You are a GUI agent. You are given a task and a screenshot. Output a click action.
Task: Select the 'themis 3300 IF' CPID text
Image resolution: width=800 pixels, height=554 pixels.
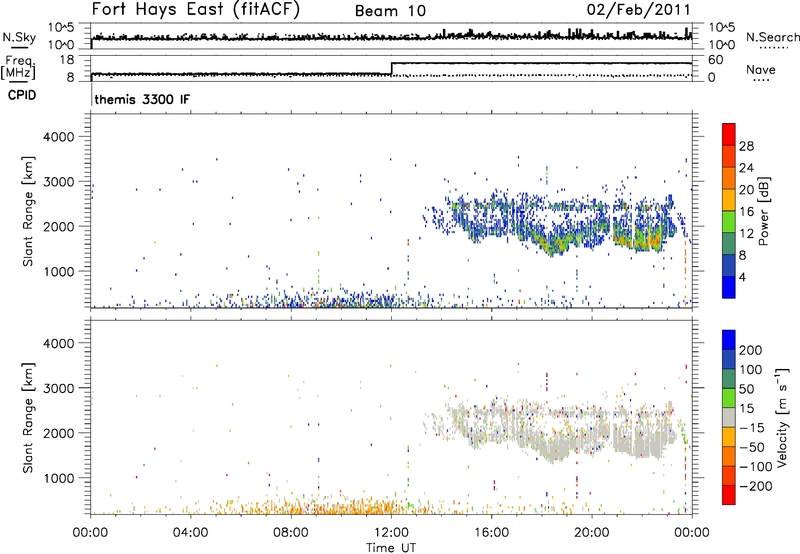click(x=142, y=99)
